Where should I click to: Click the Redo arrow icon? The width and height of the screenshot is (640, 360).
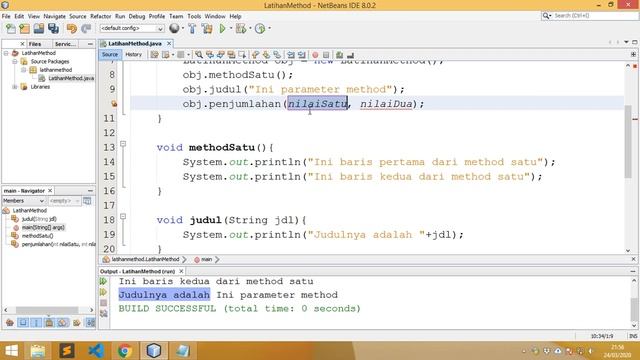pos(86,29)
